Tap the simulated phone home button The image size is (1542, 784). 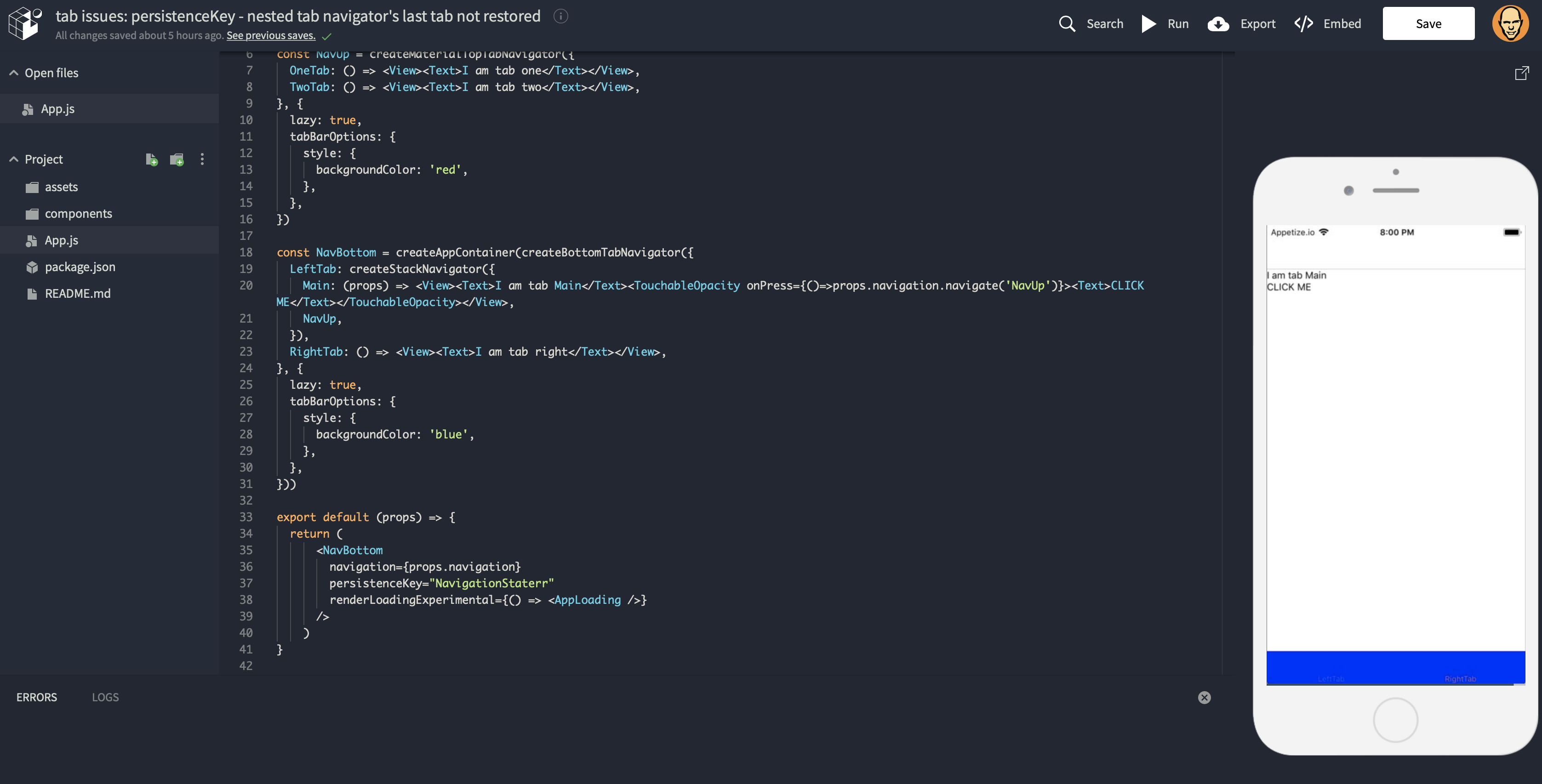(x=1395, y=719)
